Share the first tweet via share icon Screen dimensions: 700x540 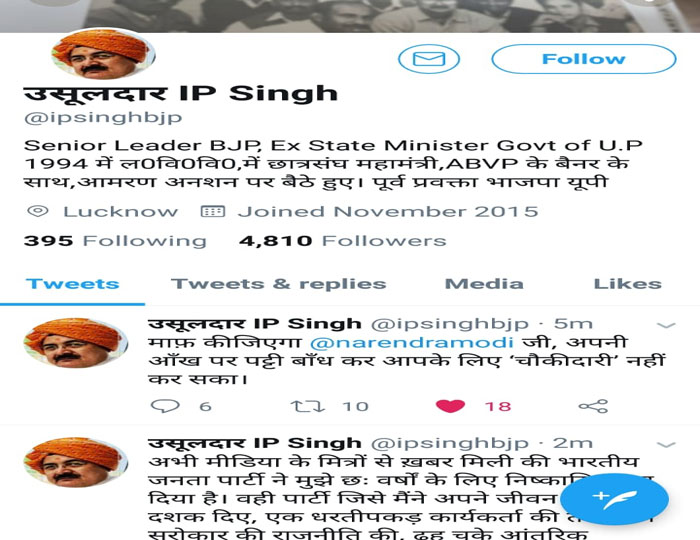tap(593, 406)
